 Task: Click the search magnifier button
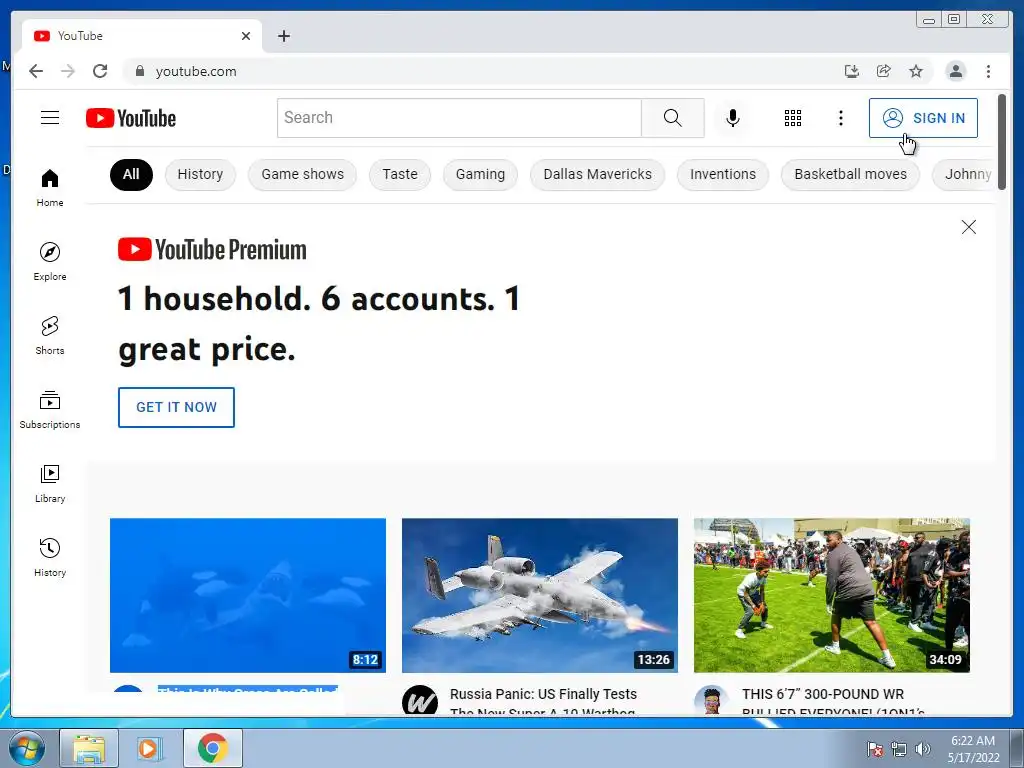tap(673, 118)
